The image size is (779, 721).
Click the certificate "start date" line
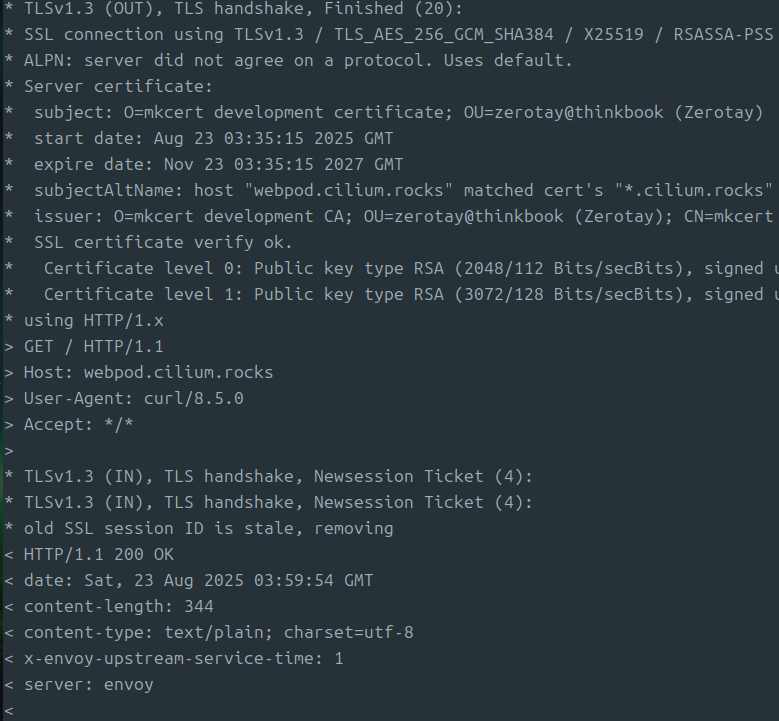coord(213,138)
